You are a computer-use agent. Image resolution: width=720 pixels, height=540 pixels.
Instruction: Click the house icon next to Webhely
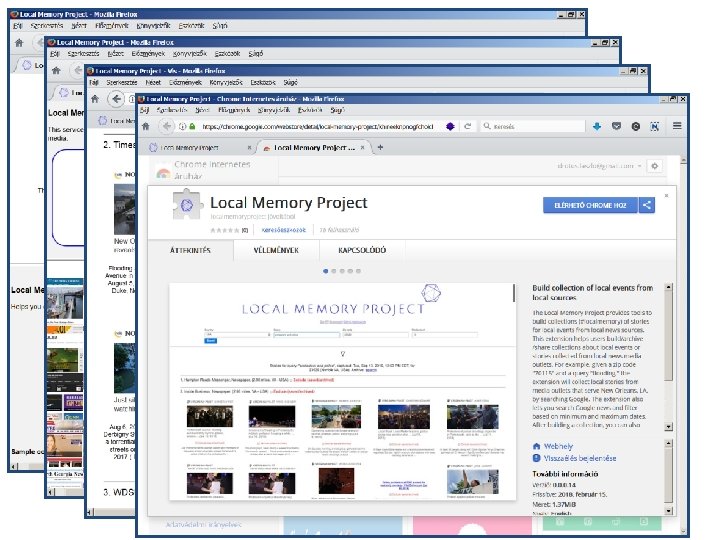[536, 446]
